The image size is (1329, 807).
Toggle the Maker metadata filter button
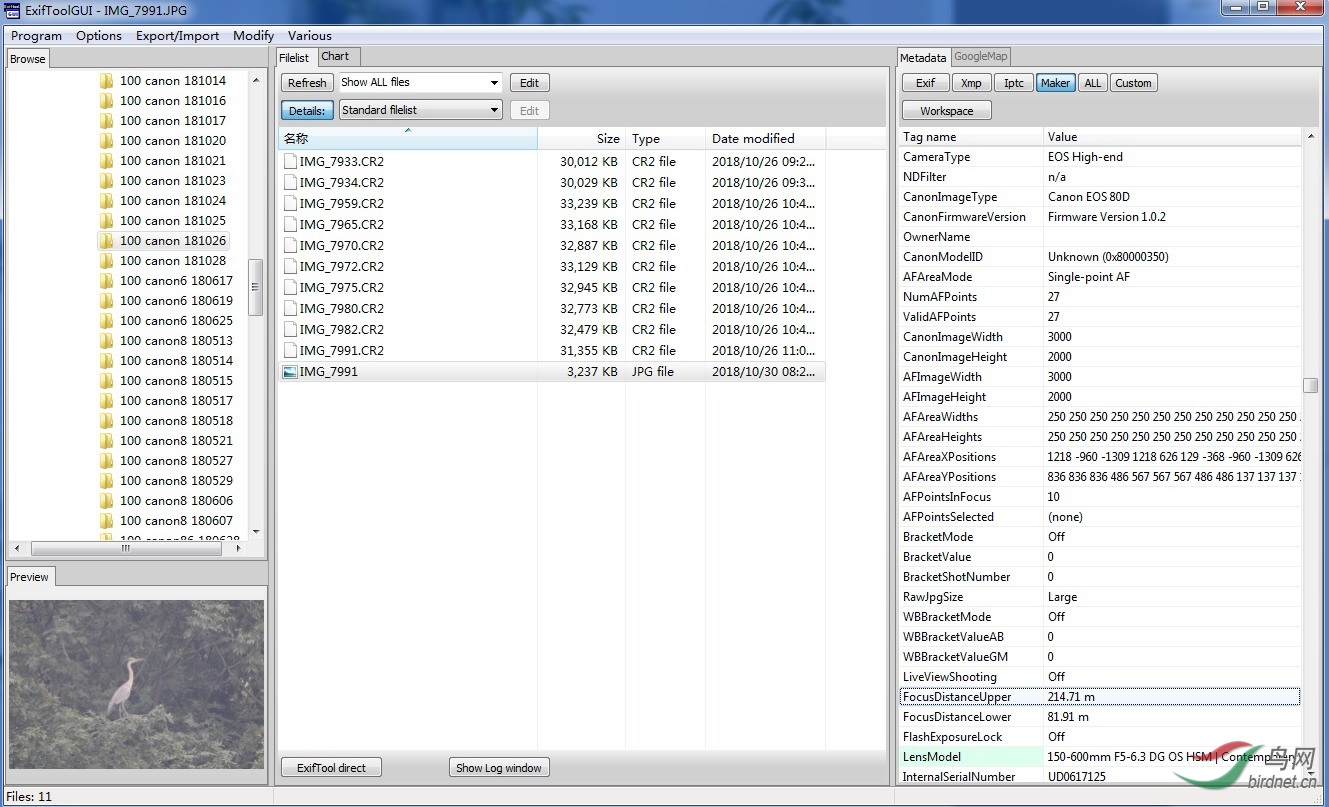(x=1055, y=83)
